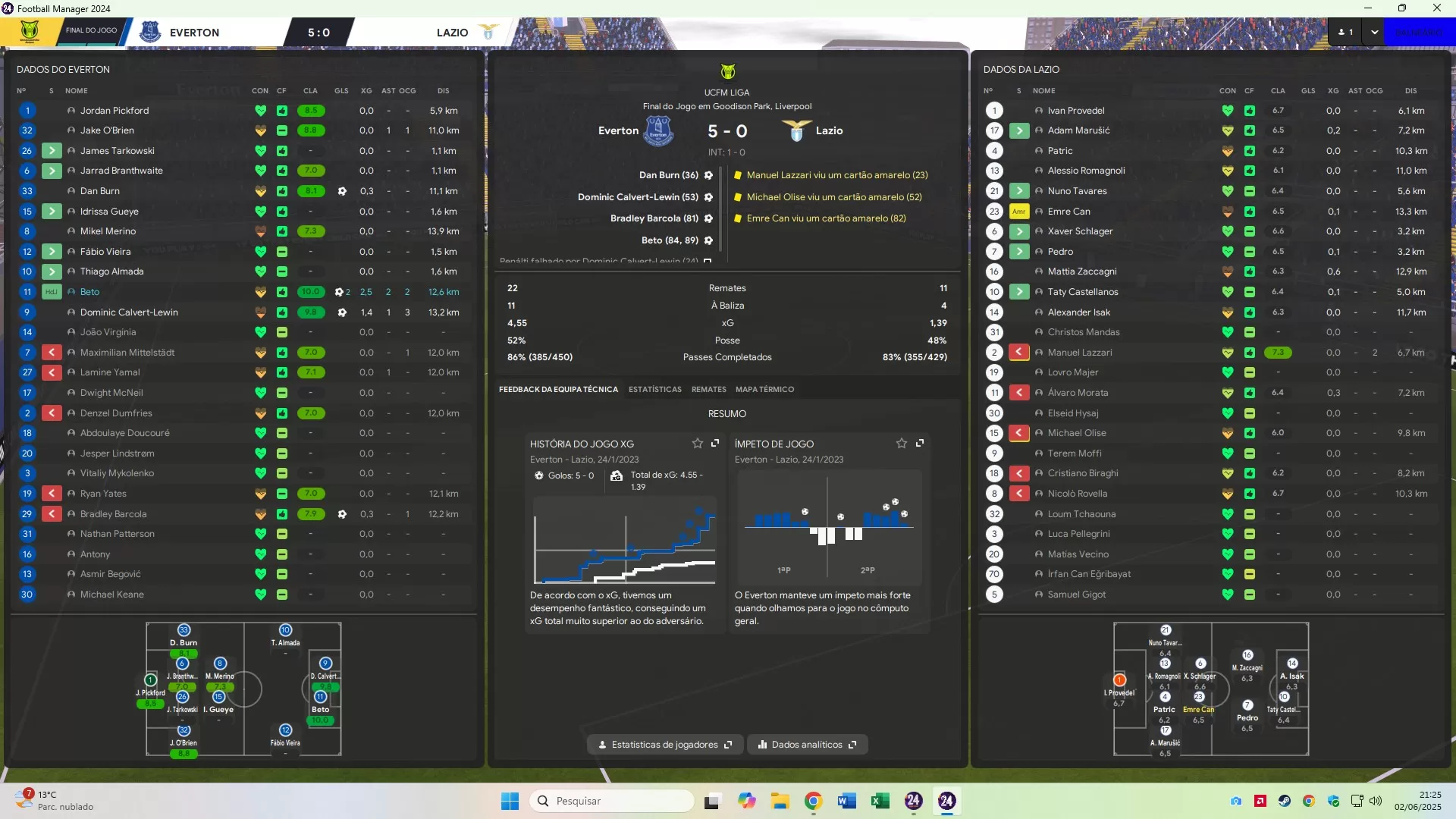
Task: Open File Explorer from the taskbar
Action: pyautogui.click(x=780, y=801)
